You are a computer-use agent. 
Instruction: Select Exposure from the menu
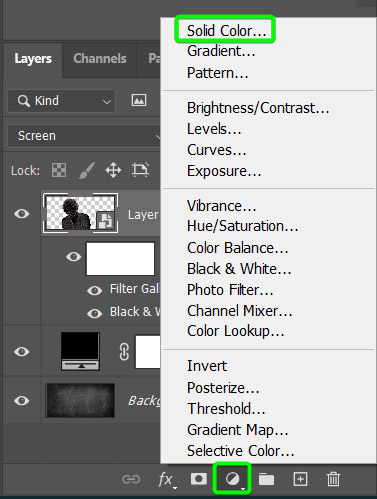coord(224,171)
